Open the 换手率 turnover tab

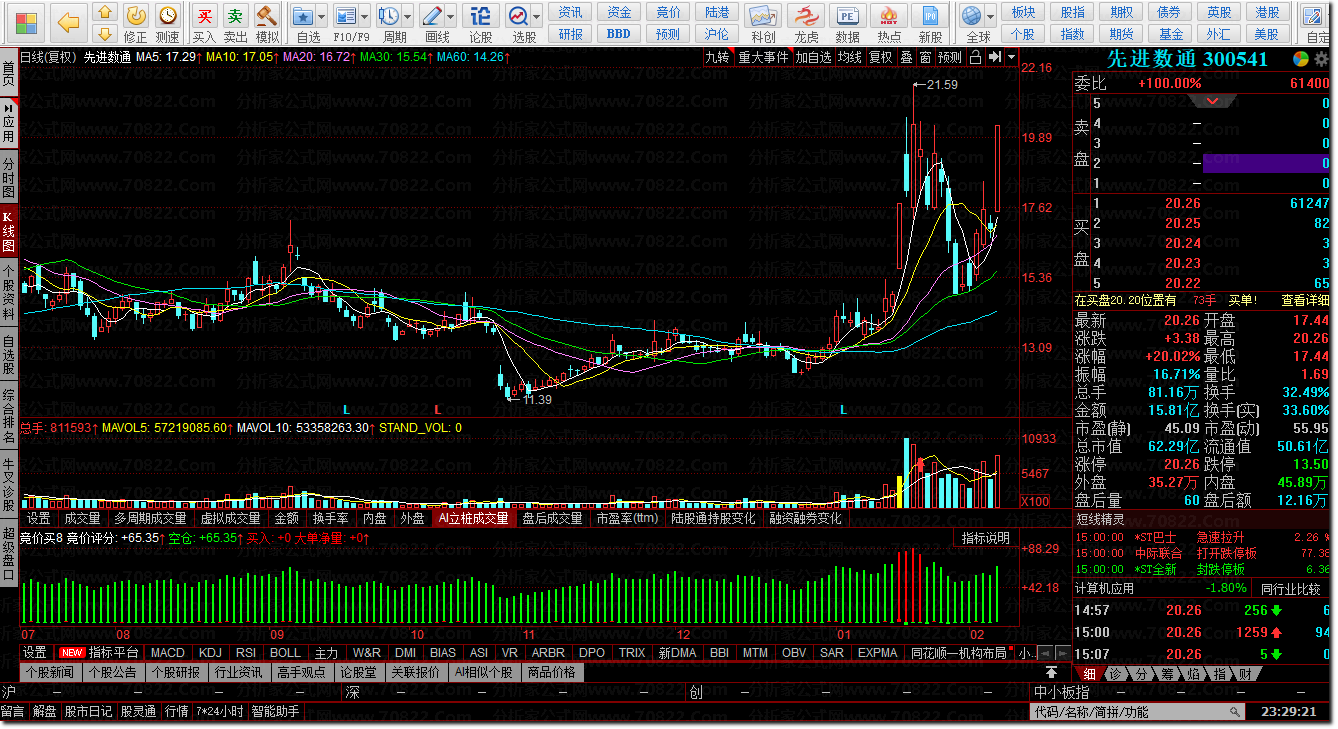(x=330, y=518)
